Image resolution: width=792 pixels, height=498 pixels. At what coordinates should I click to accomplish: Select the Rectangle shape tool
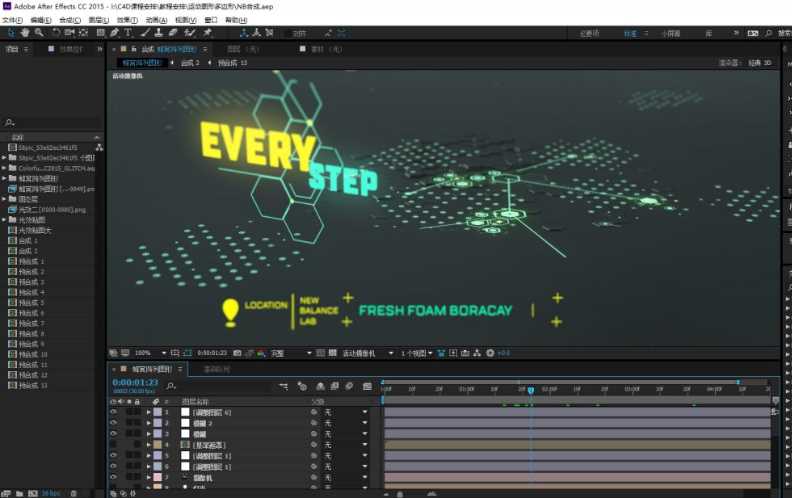coord(101,33)
